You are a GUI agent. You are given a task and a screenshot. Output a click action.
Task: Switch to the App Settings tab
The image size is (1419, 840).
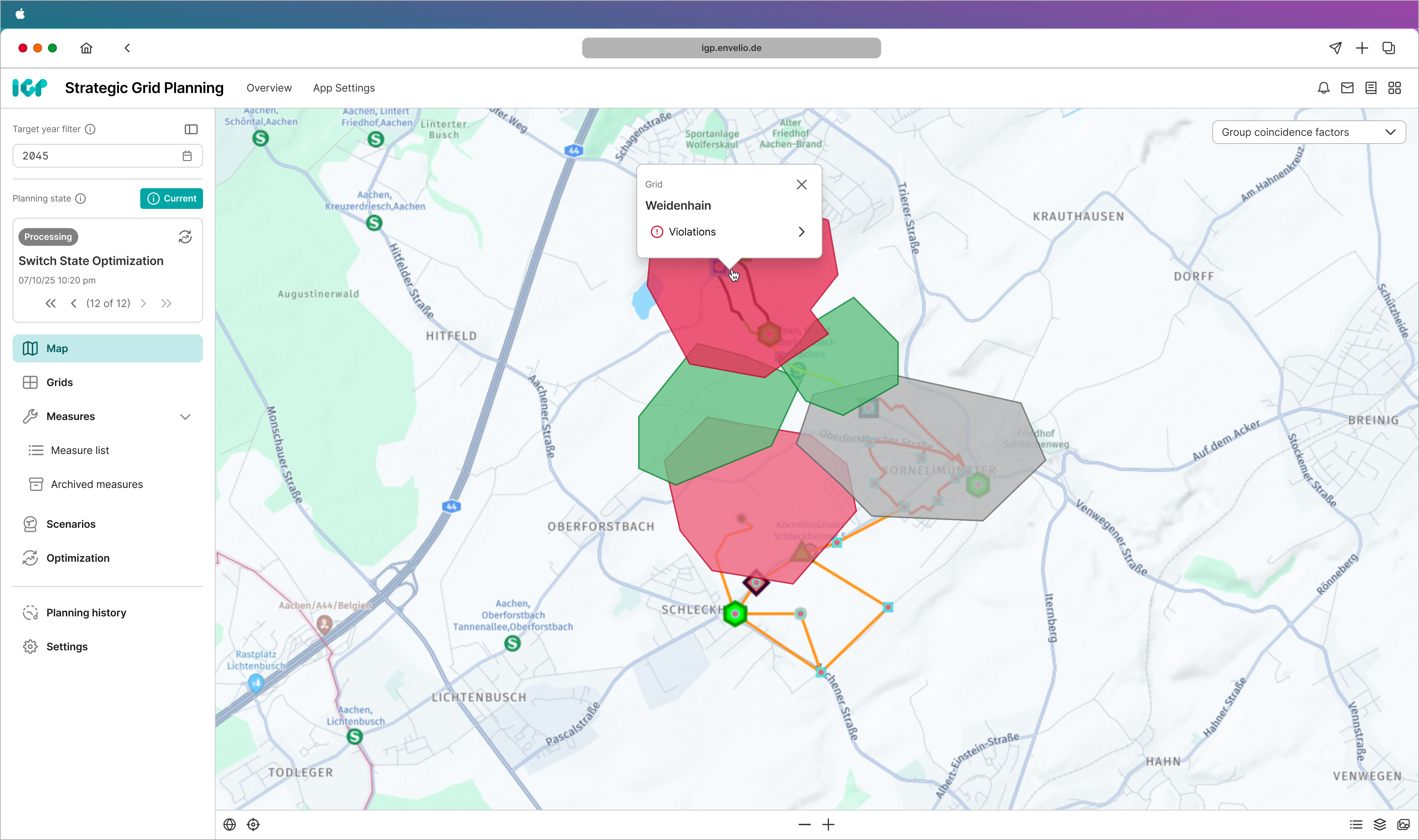[x=344, y=88]
